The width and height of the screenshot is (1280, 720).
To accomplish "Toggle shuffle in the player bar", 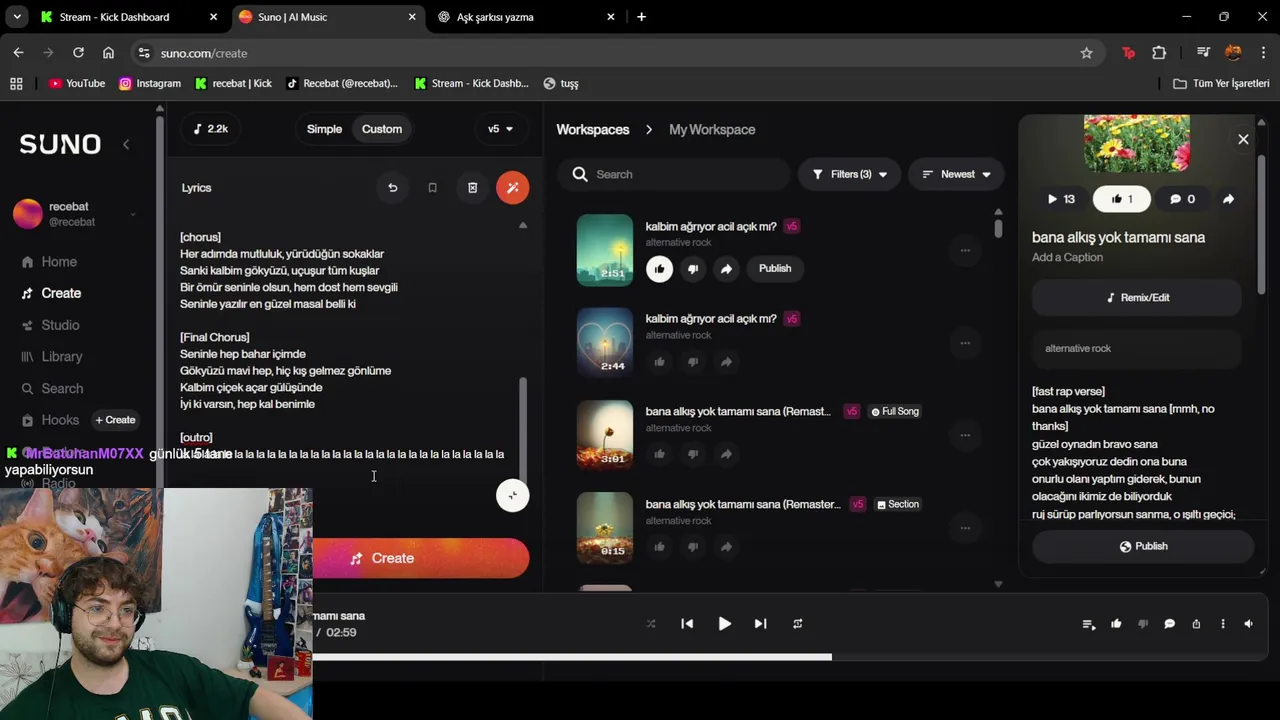I will tap(651, 624).
